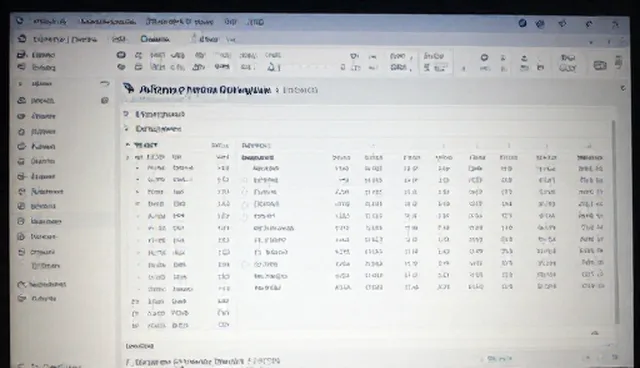Expand the first collapsible section under the page heading

pos(126,114)
